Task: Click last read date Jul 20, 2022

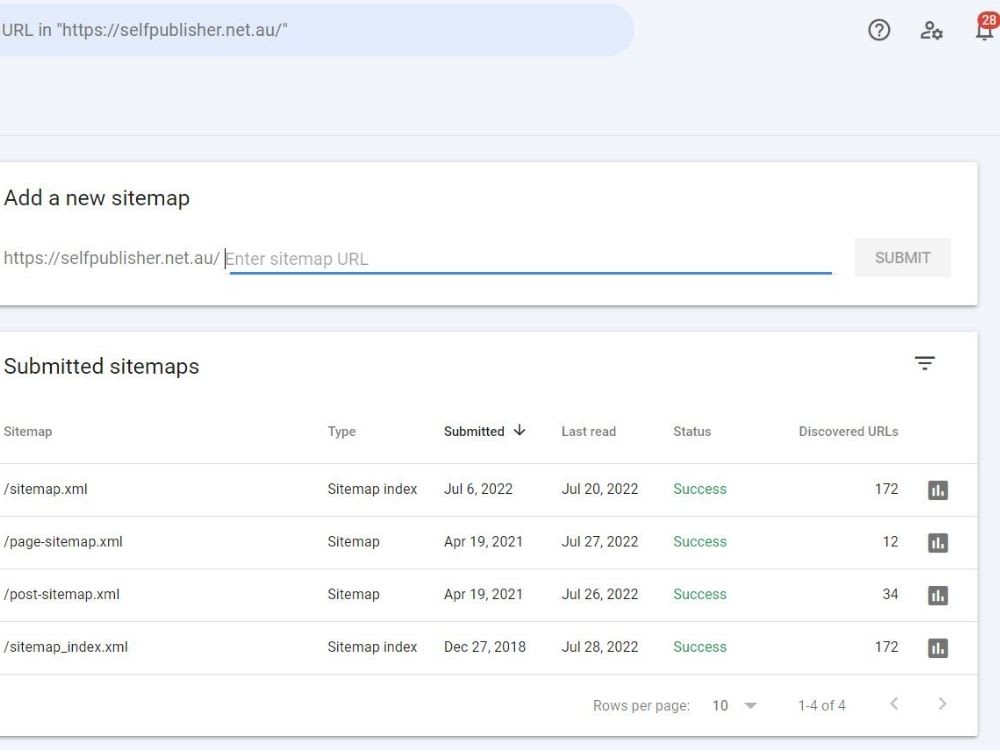Action: click(599, 489)
